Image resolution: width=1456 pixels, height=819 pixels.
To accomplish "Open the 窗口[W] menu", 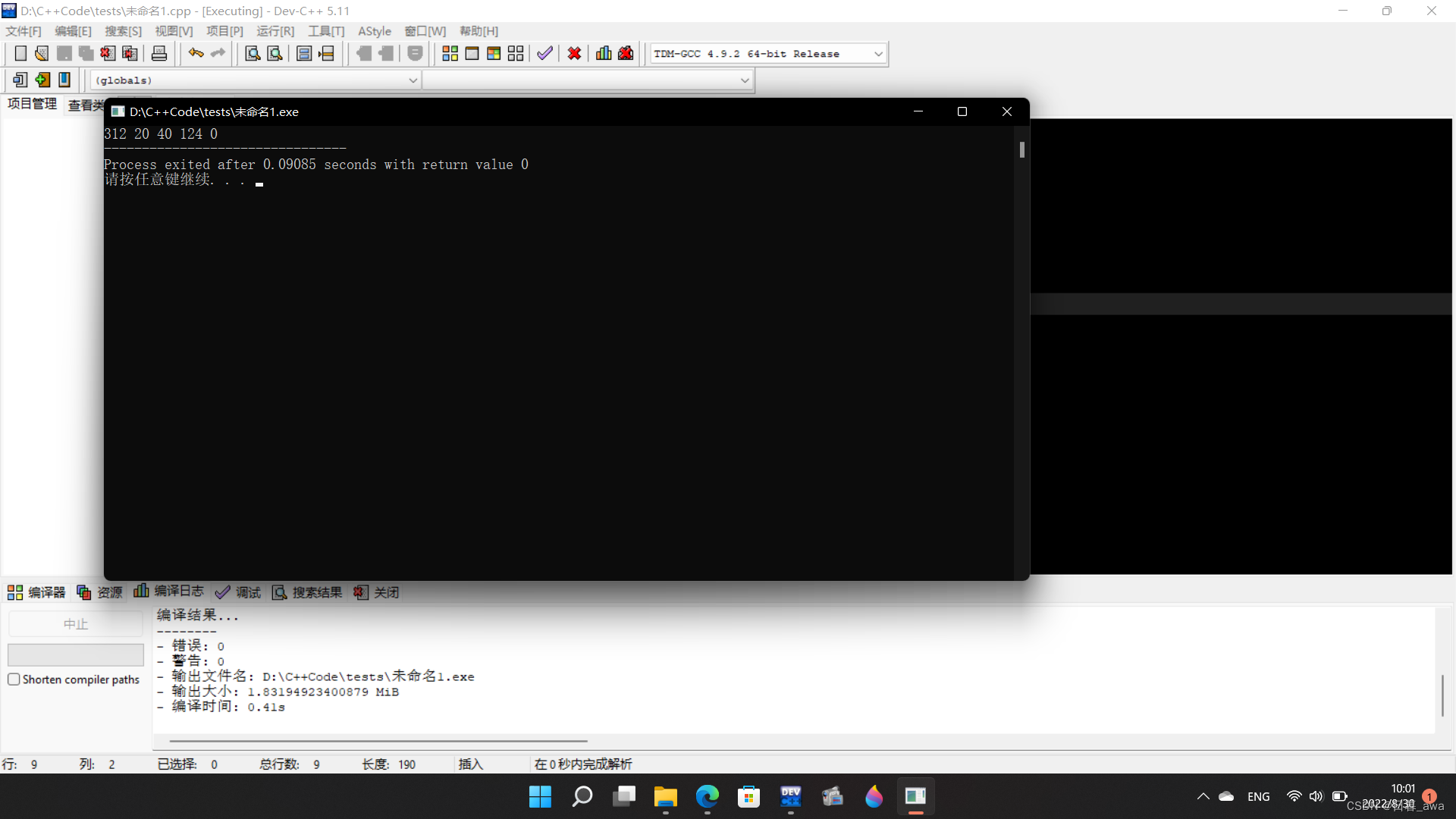I will point(425,31).
